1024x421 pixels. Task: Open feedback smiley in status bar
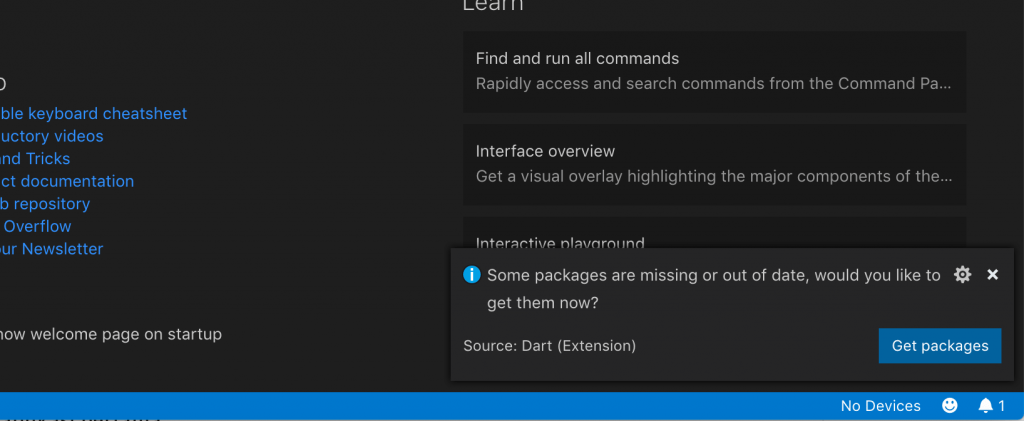(x=950, y=405)
